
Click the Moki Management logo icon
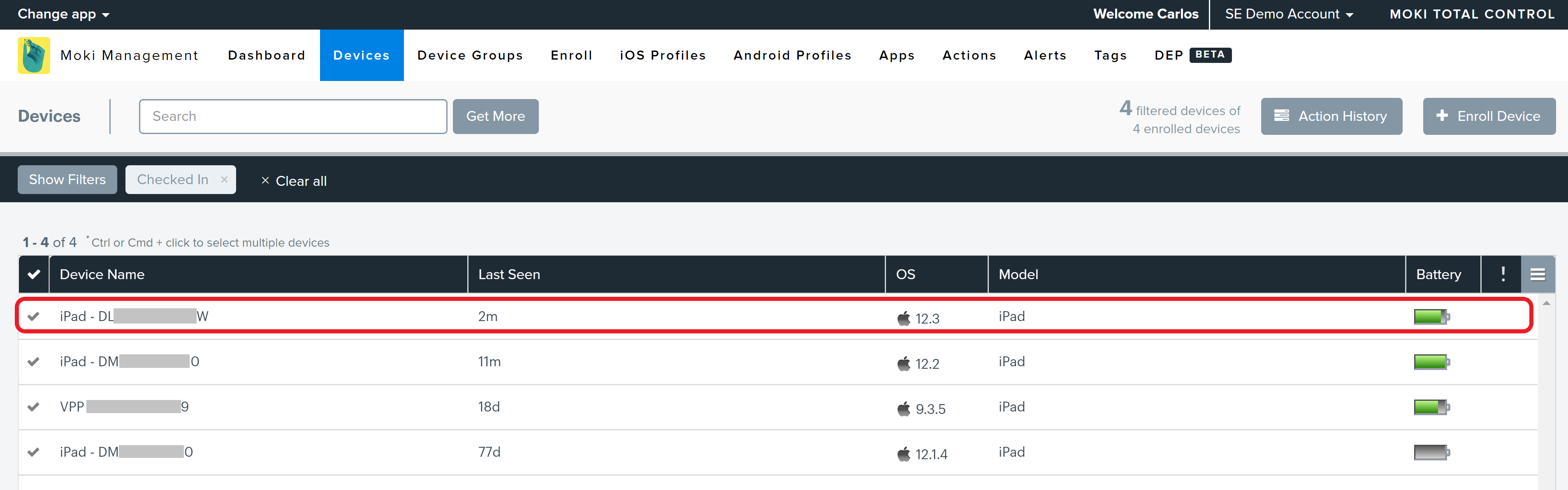point(34,55)
